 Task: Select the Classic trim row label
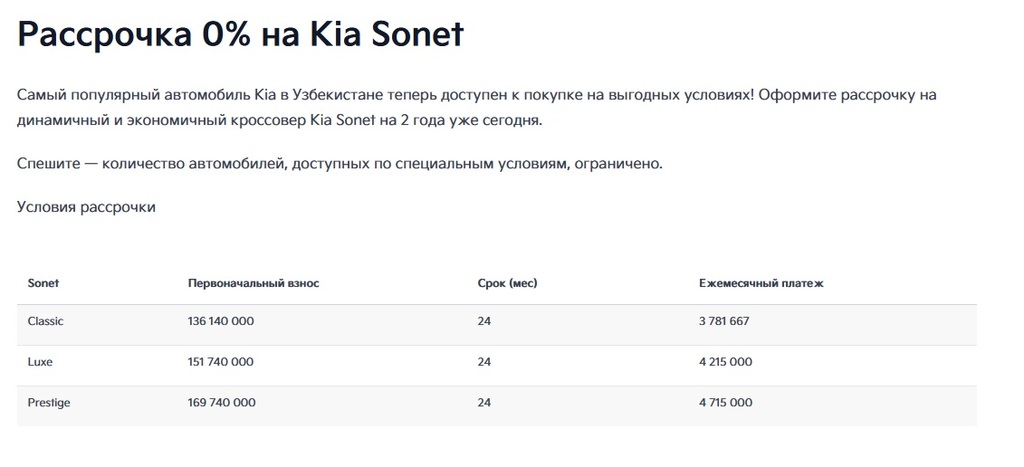45,321
